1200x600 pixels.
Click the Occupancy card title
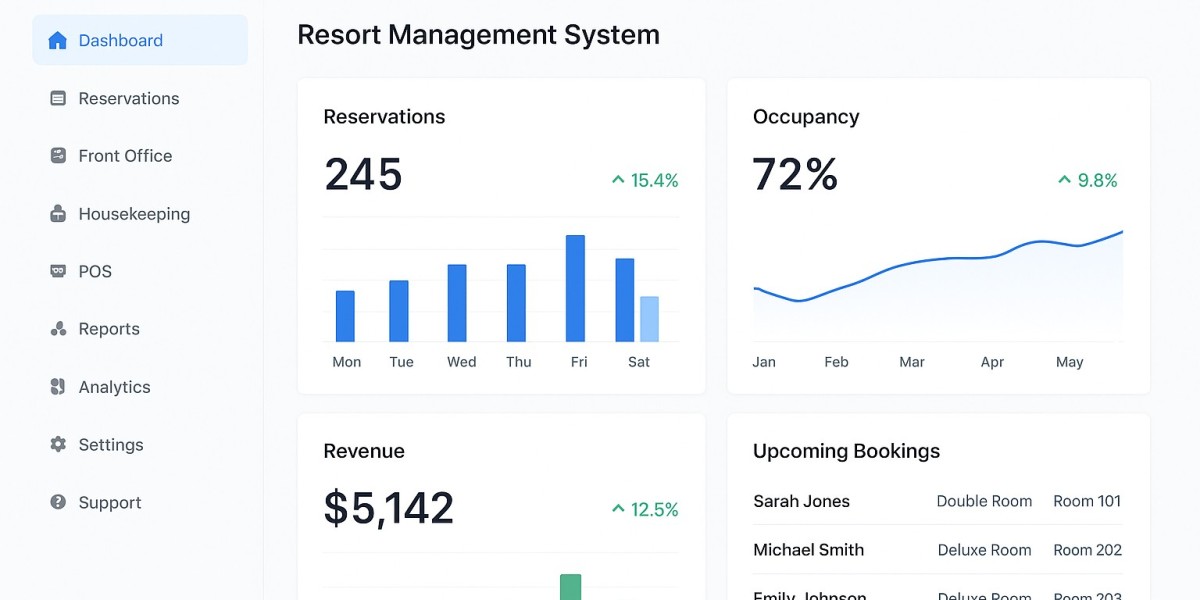tap(806, 117)
